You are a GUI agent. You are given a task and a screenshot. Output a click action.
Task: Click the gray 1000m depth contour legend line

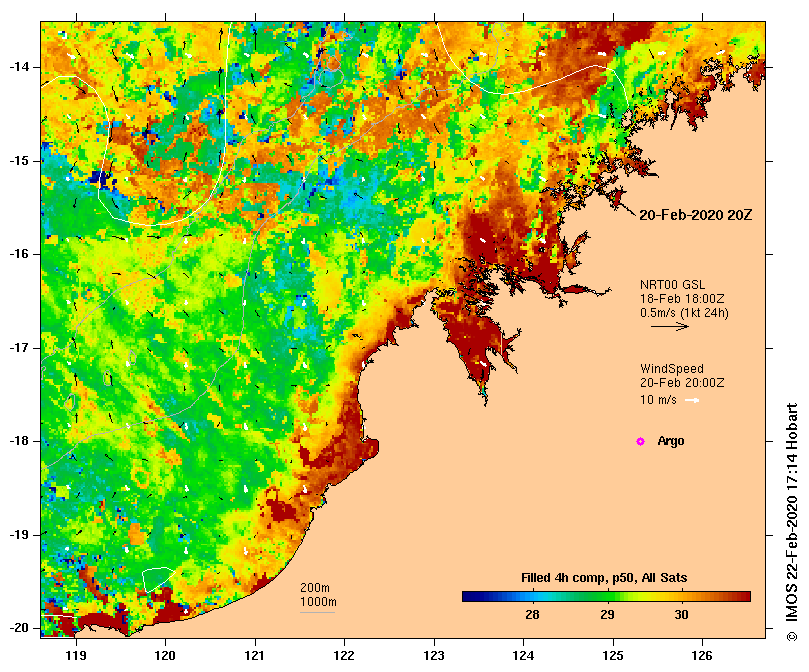pos(317,613)
